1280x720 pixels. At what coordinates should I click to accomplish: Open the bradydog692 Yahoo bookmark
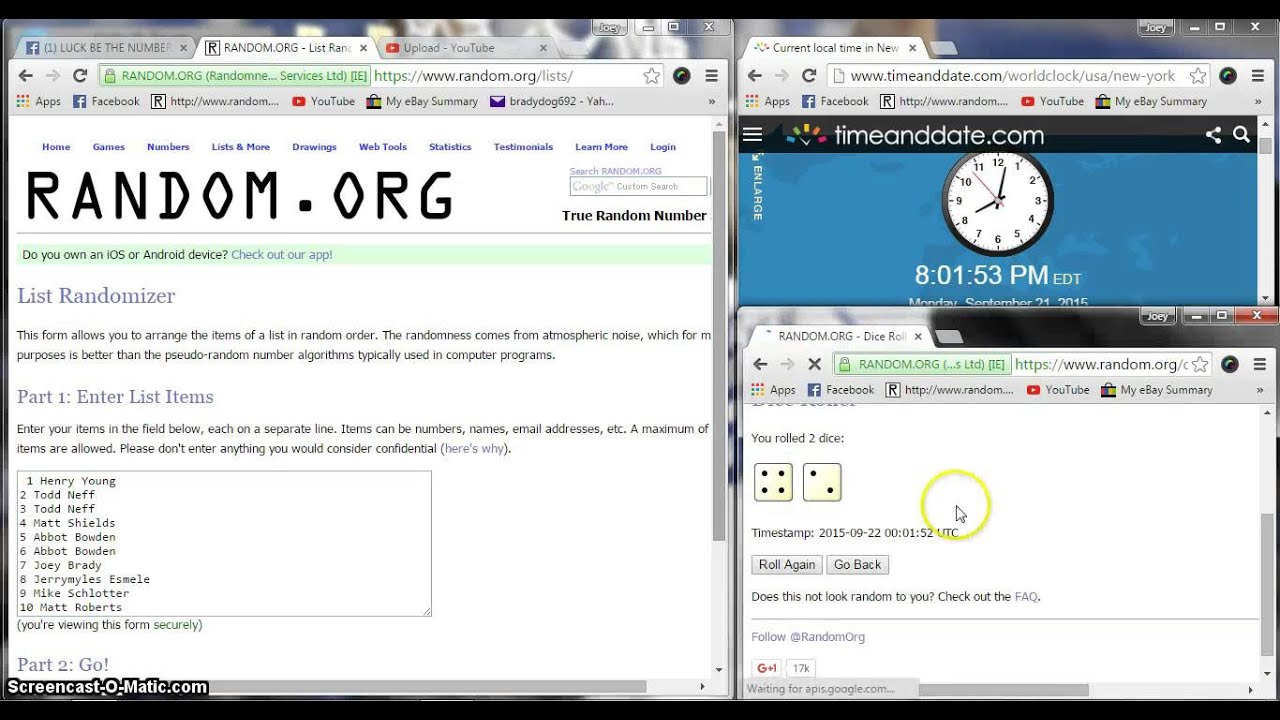click(551, 101)
